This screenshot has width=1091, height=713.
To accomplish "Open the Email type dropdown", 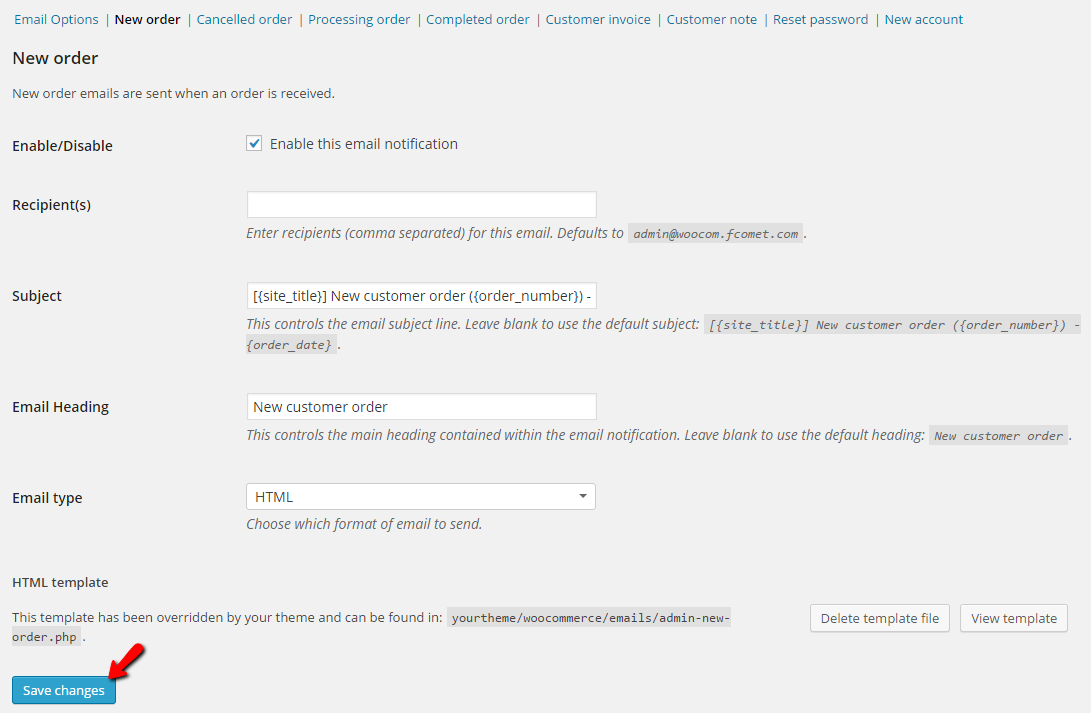I will pos(420,496).
